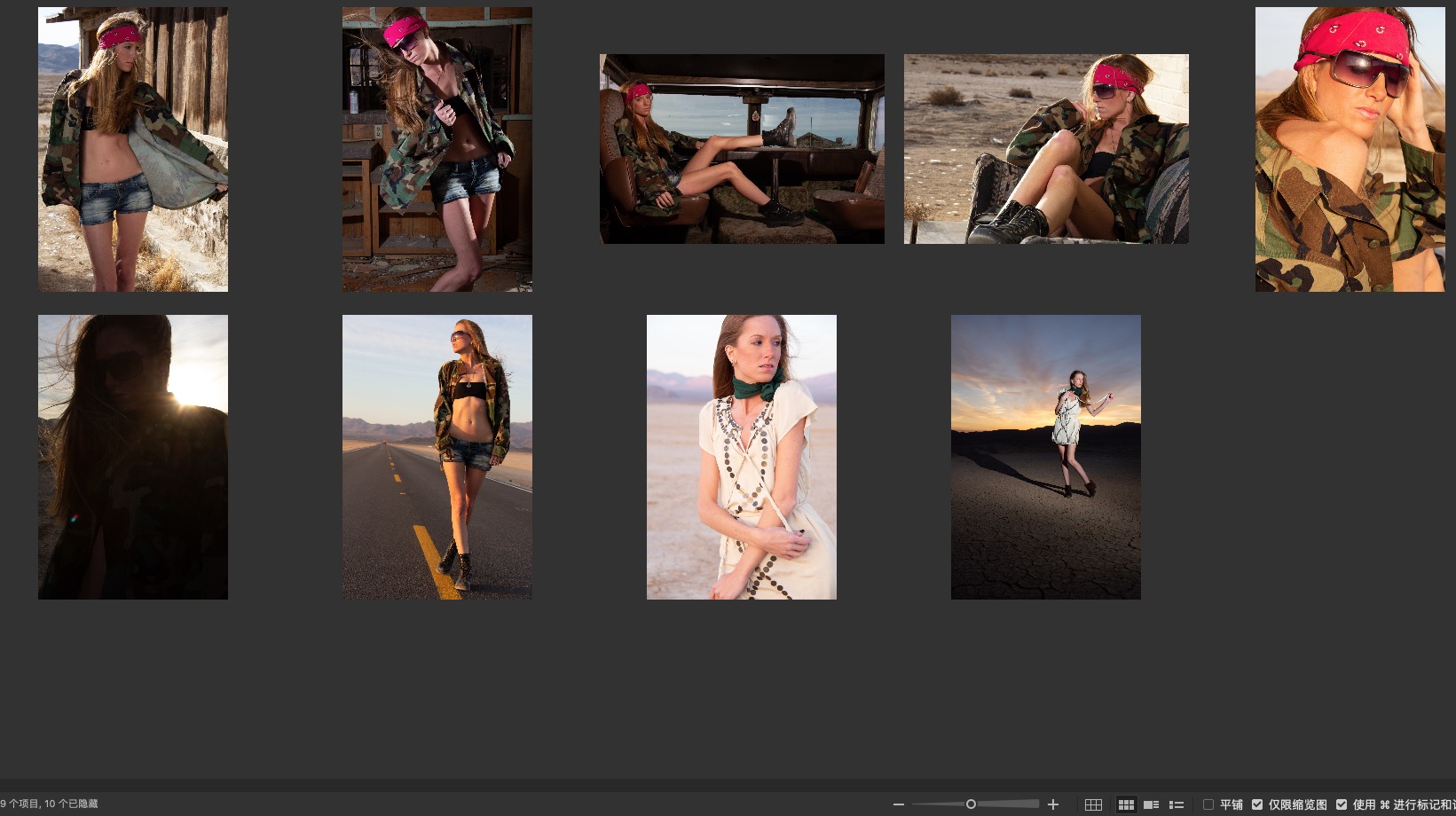Select the highway walking photo thumbnail
The image size is (1456, 816).
pos(437,457)
